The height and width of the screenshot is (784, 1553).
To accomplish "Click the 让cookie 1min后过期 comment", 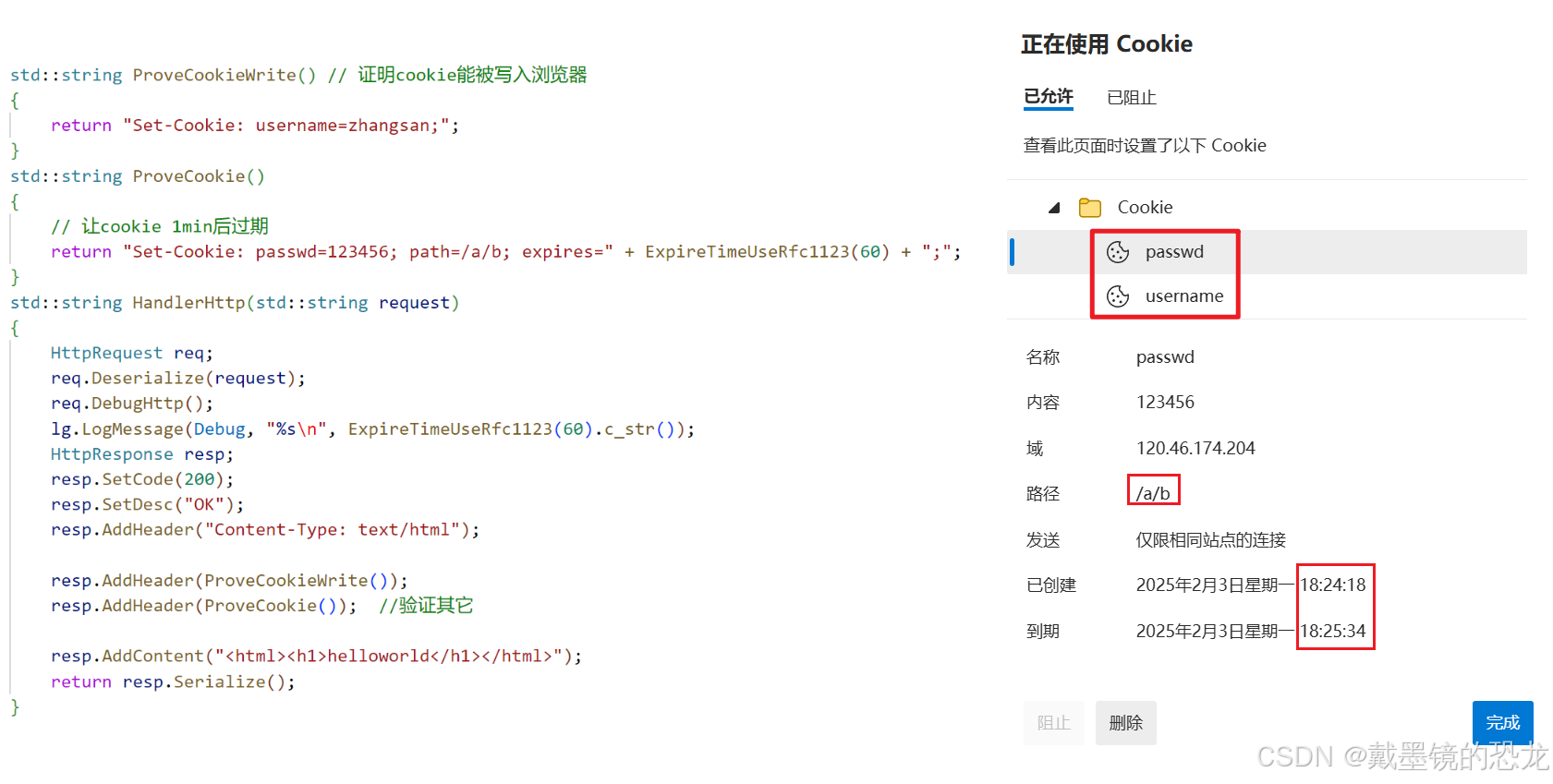I will [160, 226].
